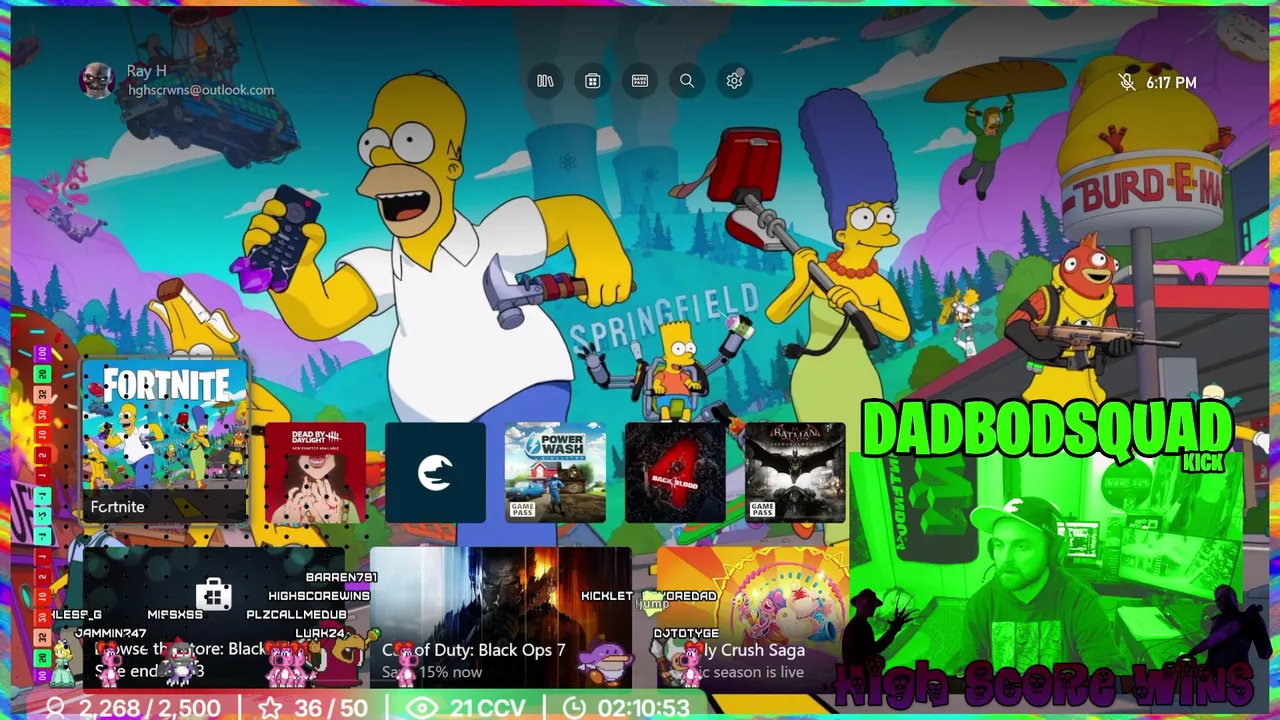1280x720 pixels.
Task: Click the hghscrwns@outlook.com email text
Action: click(x=201, y=90)
